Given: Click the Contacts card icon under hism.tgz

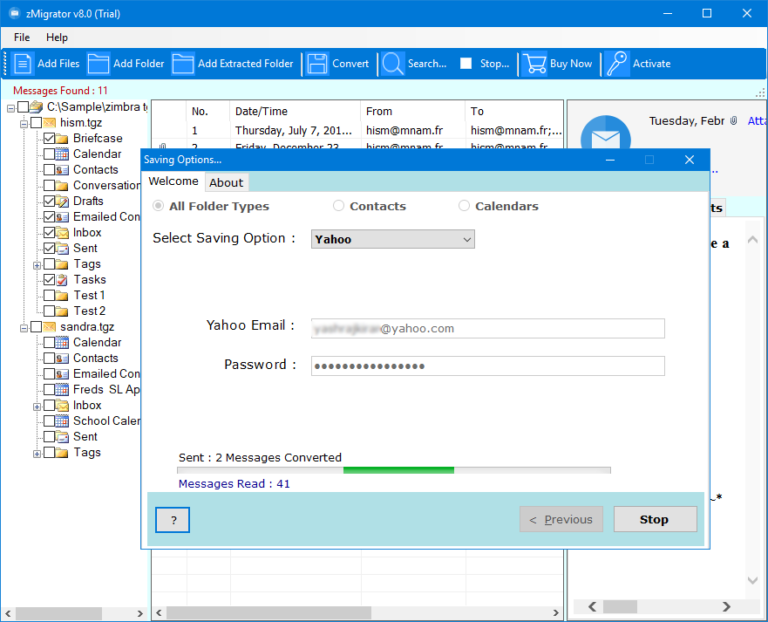Looking at the screenshot, I should 62,170.
